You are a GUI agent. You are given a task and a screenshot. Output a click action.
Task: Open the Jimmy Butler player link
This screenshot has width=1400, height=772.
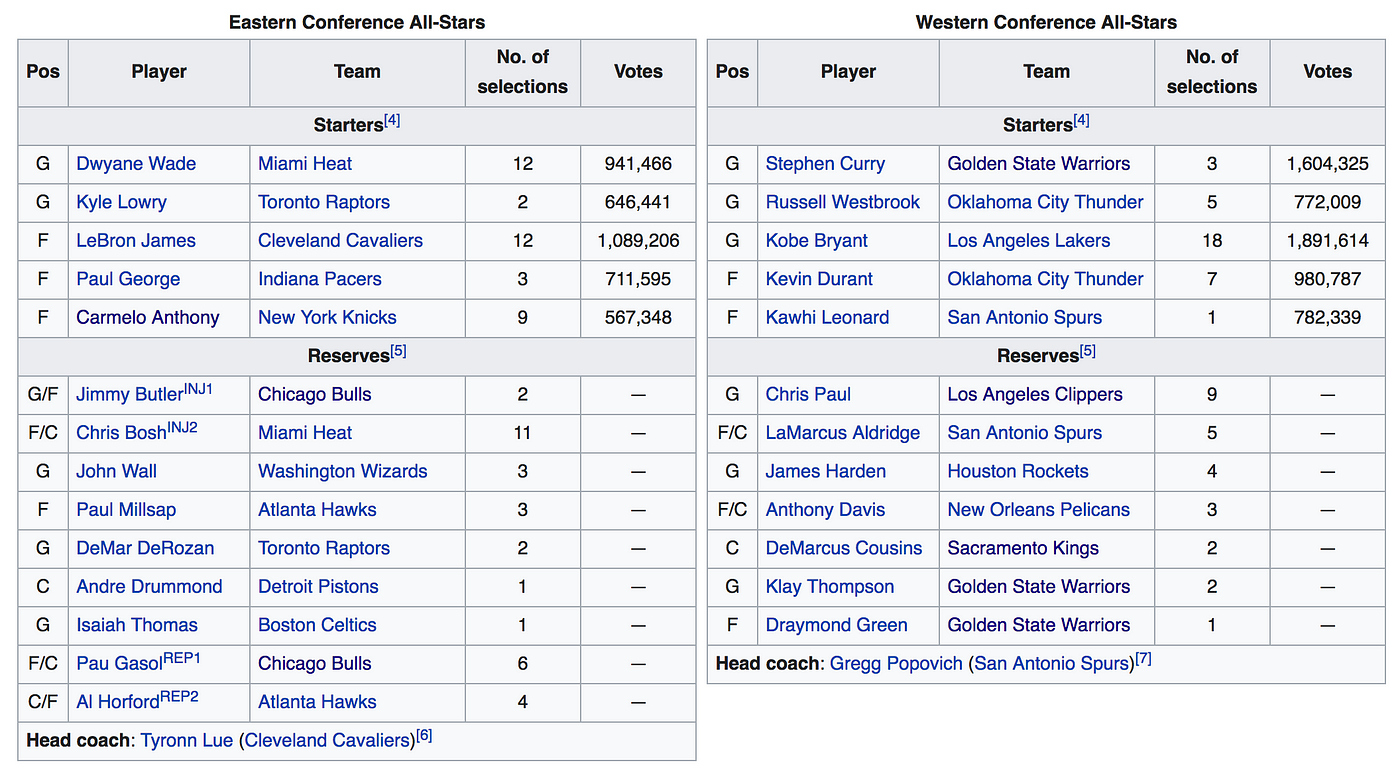[130, 395]
